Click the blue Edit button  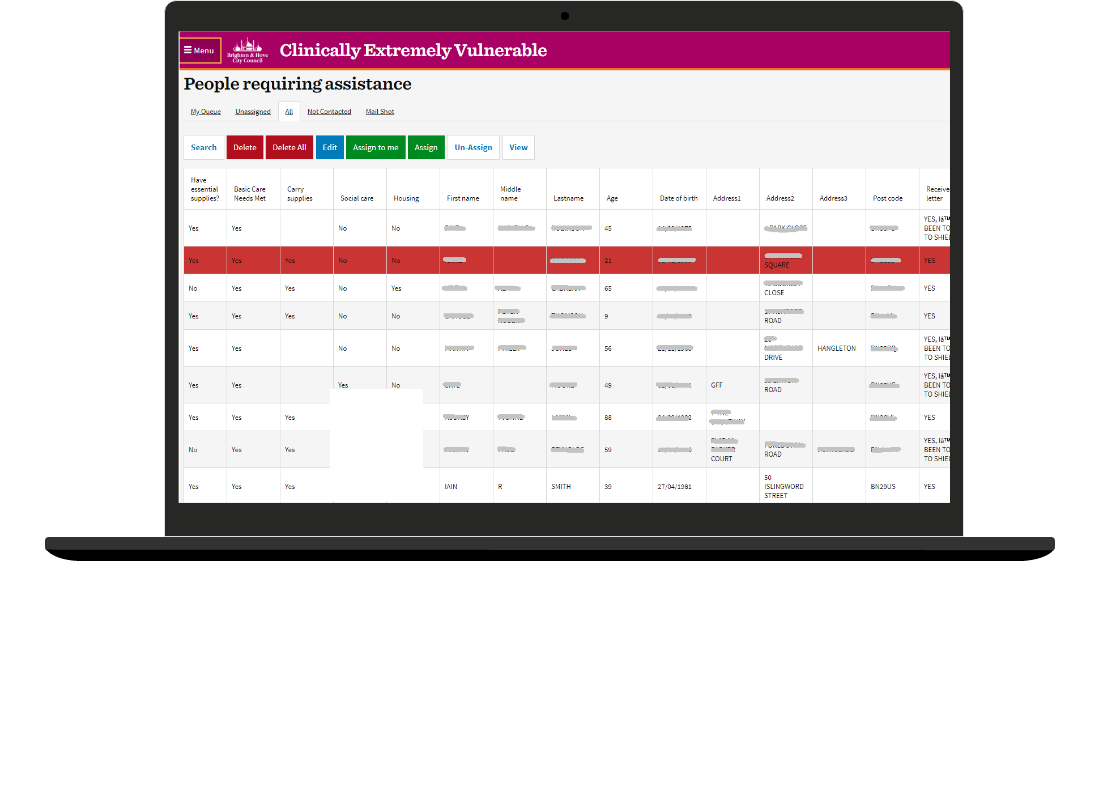(330, 147)
